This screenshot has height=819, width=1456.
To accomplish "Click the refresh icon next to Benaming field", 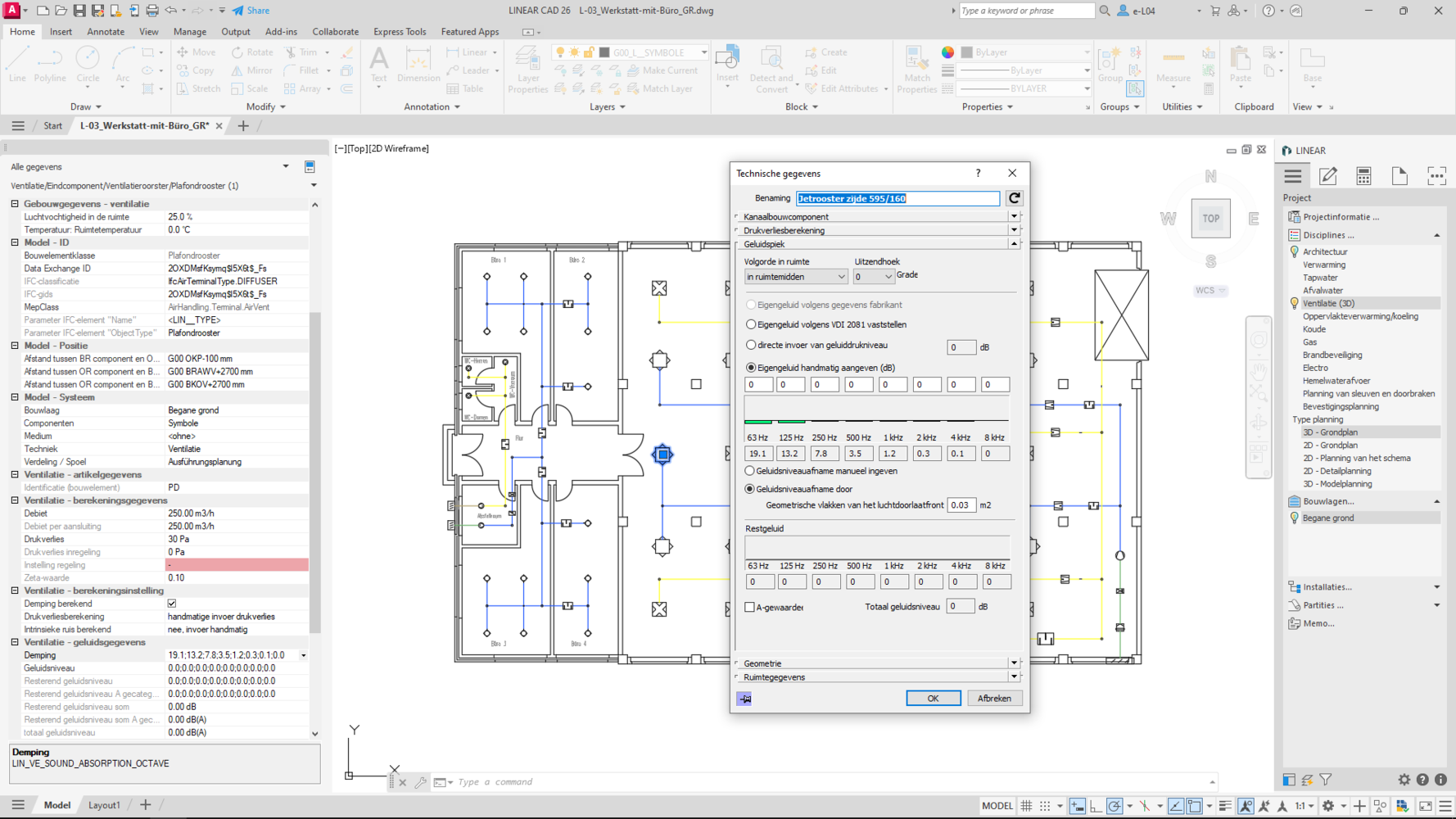I will 1014,198.
